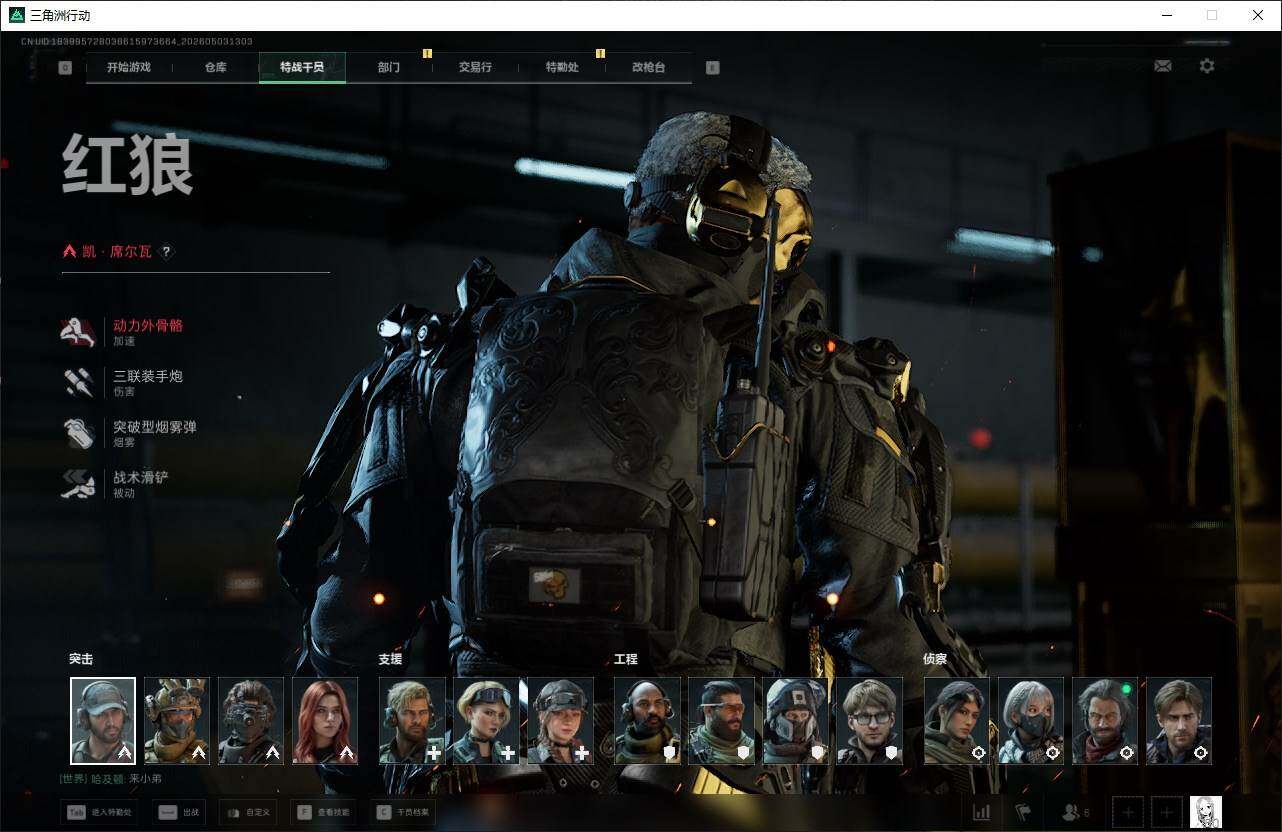The width and height of the screenshot is (1282, 832).
Task: Click the 工程 class label
Action: tap(626, 659)
